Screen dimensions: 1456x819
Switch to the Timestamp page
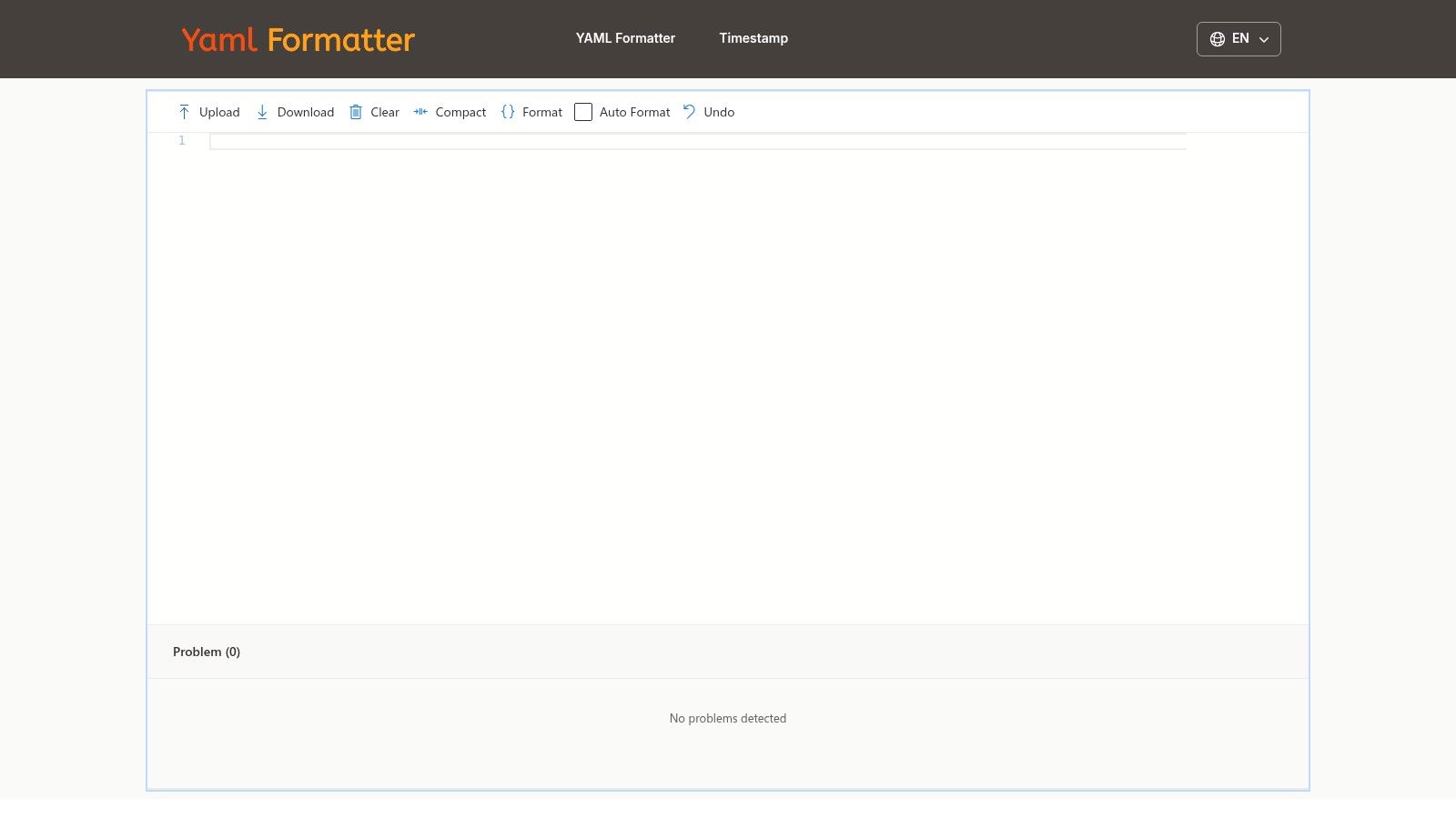[753, 38]
